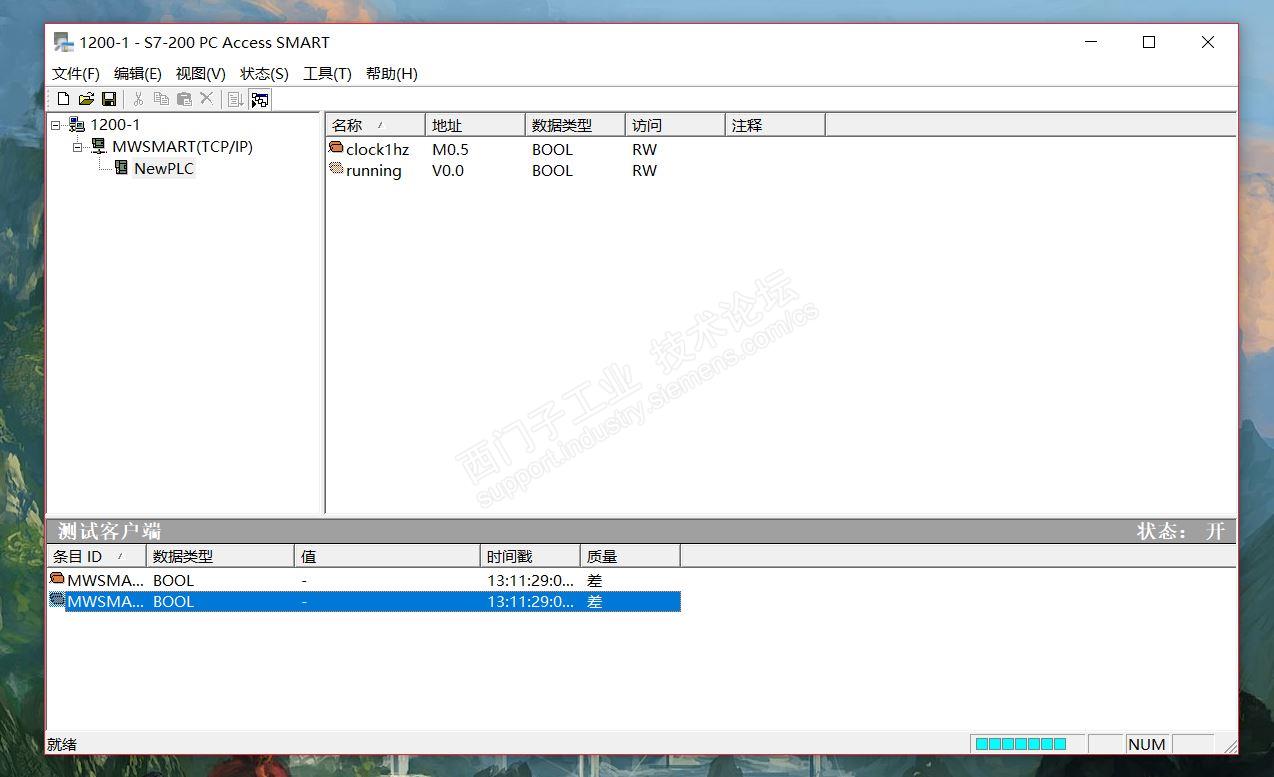Image resolution: width=1274 pixels, height=777 pixels.
Task: Click the Paste clipboard toolbar icon
Action: (x=184, y=99)
